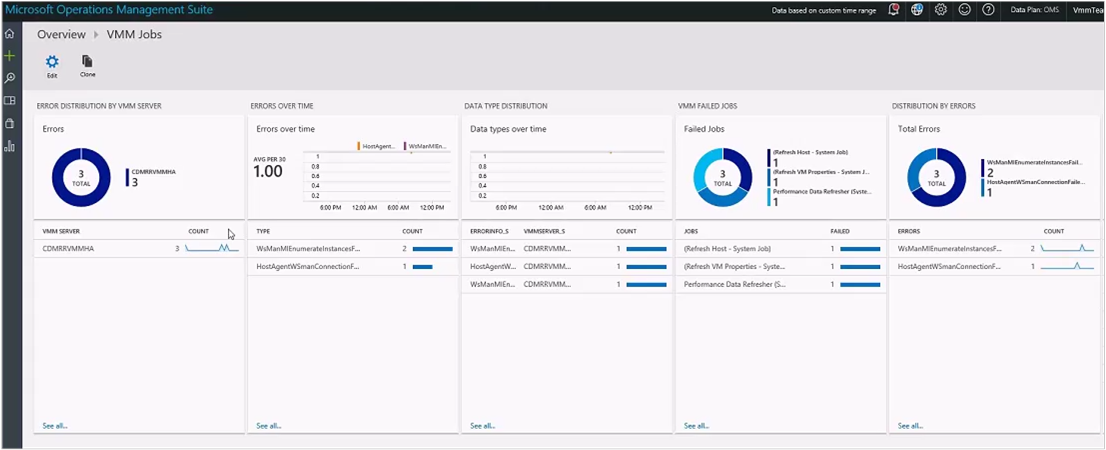Select '(Refresh VM Properties - Syste...' row in Jobs list

click(x=781, y=267)
